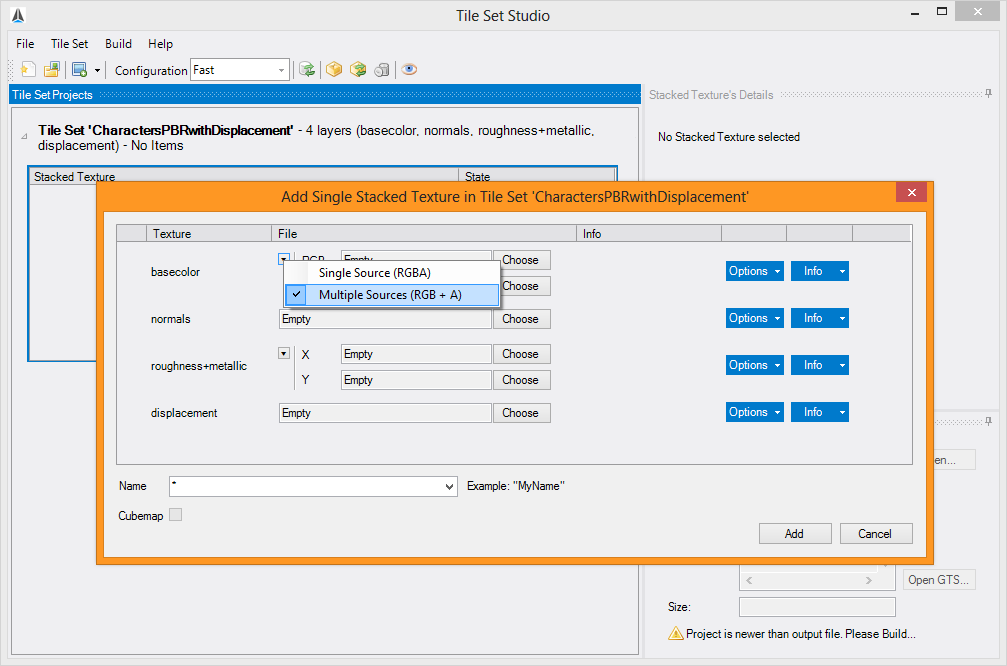Click the Size field in the background panel
1007x666 pixels.
click(817, 607)
